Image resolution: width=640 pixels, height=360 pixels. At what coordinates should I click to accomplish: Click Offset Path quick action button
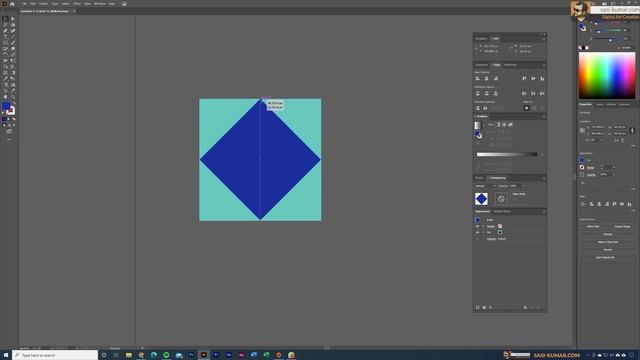click(593, 227)
